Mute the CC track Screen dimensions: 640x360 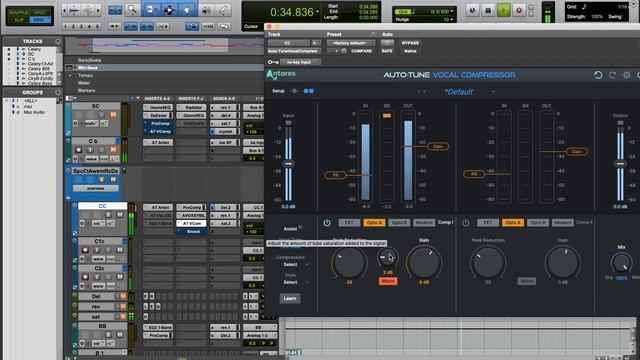coord(120,214)
